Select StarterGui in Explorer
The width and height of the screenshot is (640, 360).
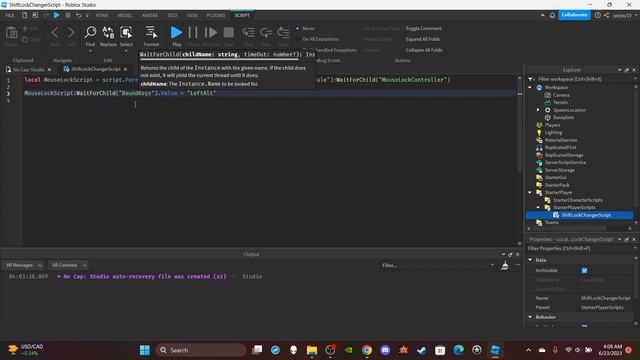(555, 178)
